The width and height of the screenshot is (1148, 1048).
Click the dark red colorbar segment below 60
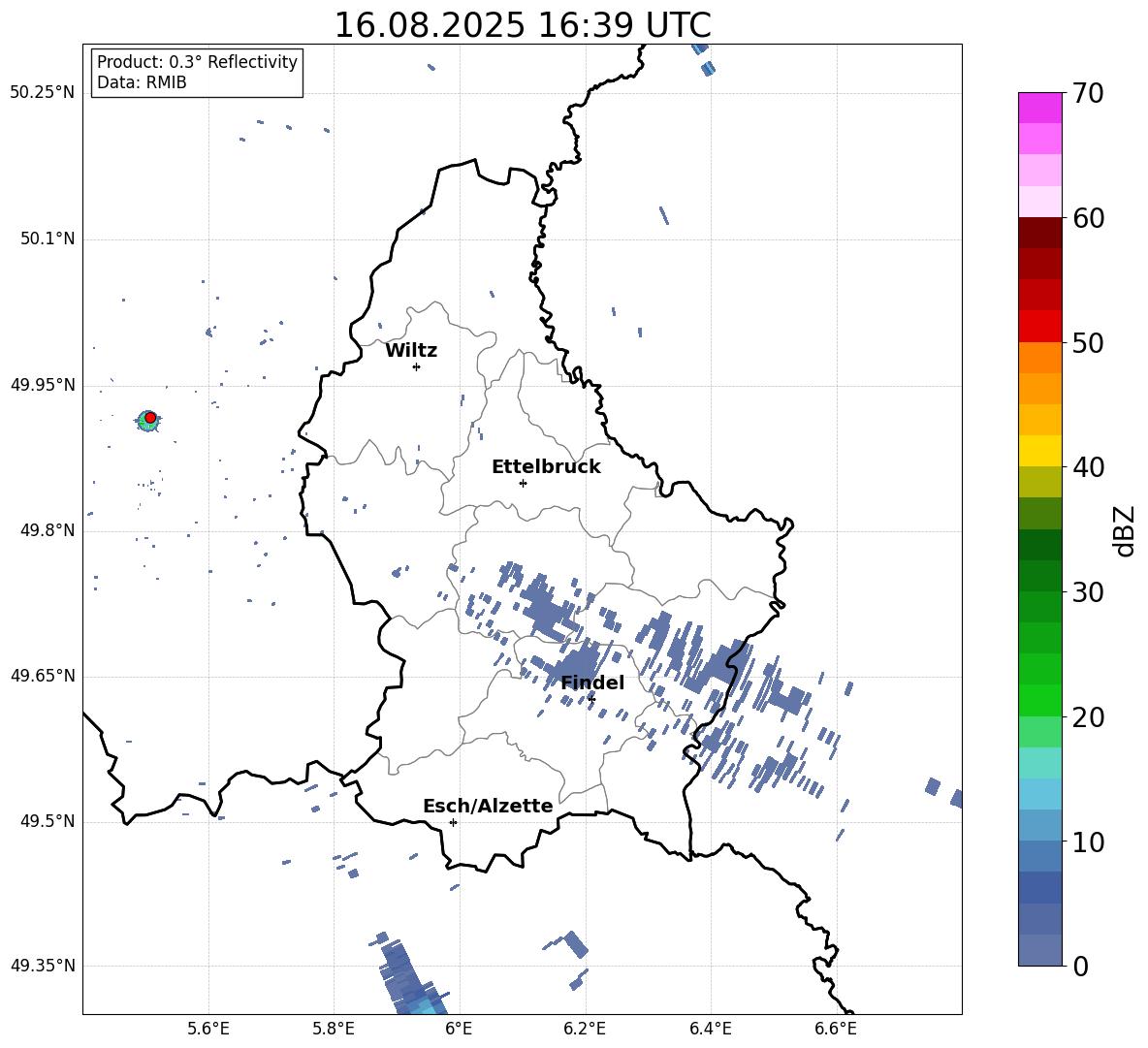point(1039,233)
